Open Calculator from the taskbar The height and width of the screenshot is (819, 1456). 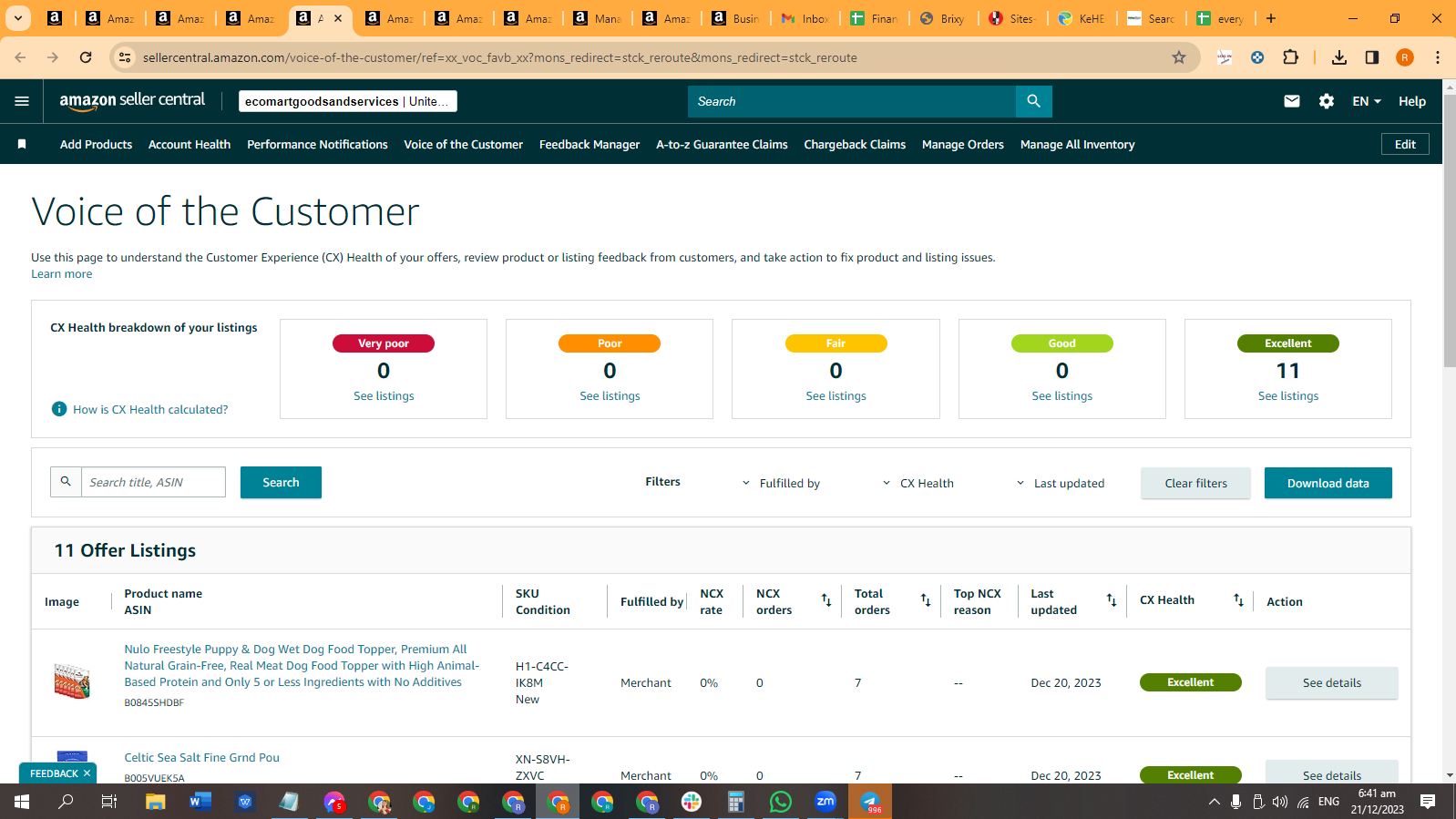click(x=736, y=802)
